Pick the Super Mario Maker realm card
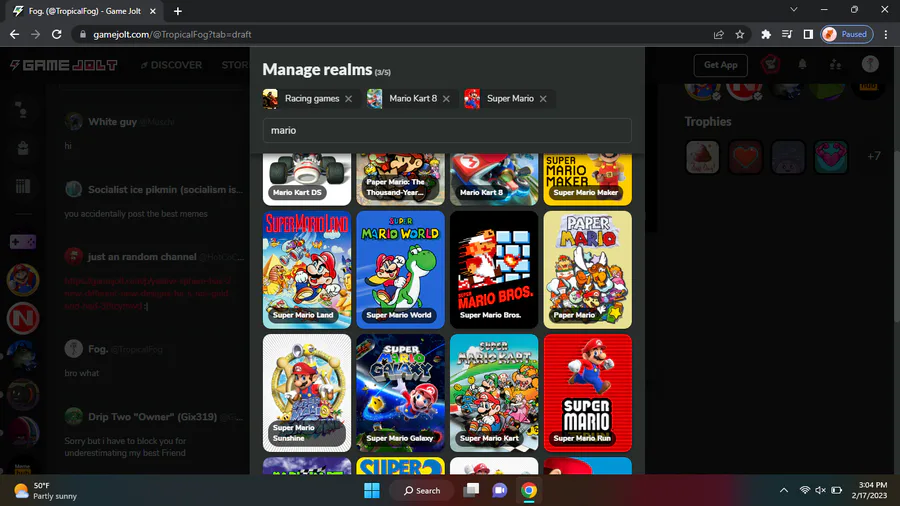This screenshot has height=506, width=900. [587, 179]
